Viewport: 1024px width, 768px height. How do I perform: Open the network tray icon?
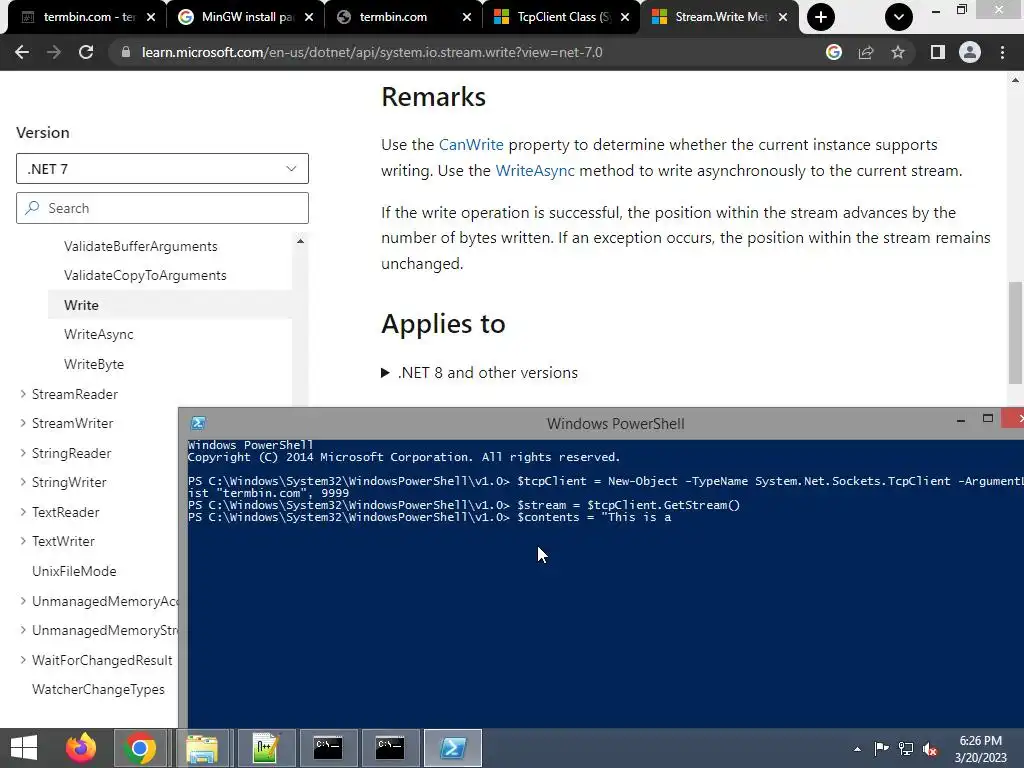pyautogui.click(x=906, y=749)
